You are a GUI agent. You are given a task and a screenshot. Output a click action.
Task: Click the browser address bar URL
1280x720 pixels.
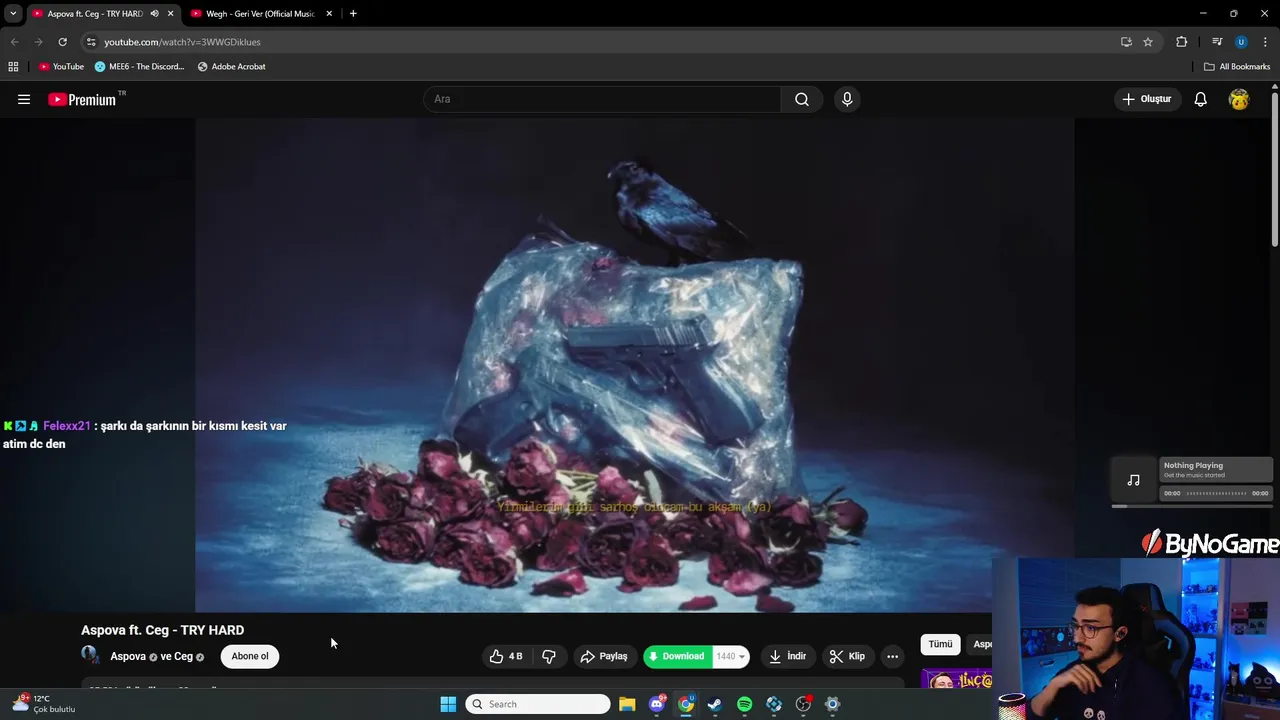point(182,42)
